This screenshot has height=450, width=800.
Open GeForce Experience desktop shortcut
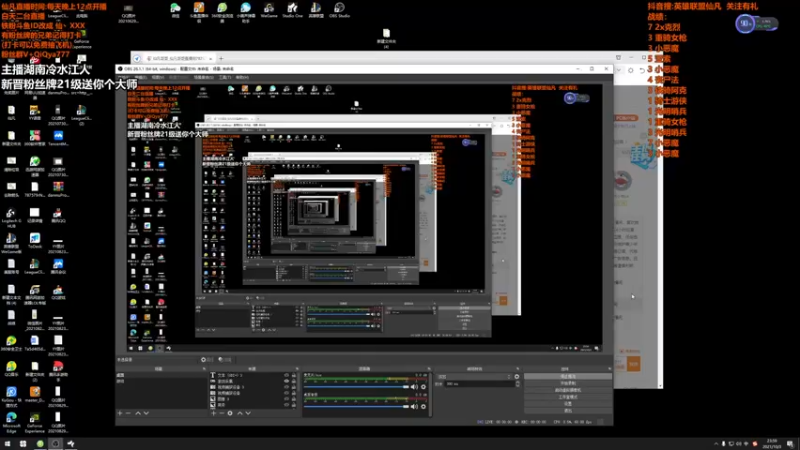[x=35, y=422]
